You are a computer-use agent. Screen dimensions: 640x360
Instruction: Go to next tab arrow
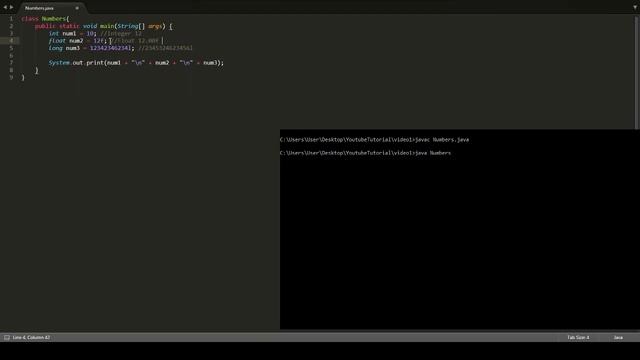tap(11, 7)
